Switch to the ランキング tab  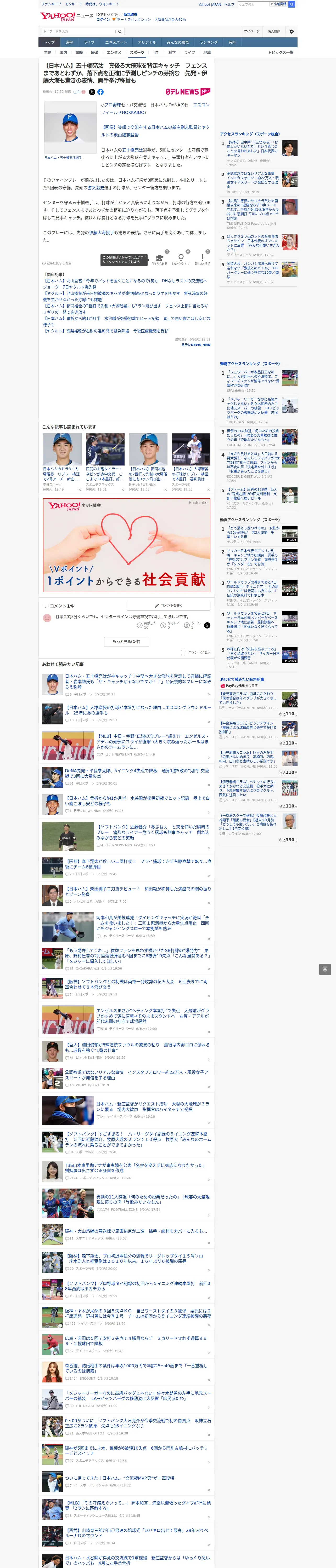click(x=209, y=43)
